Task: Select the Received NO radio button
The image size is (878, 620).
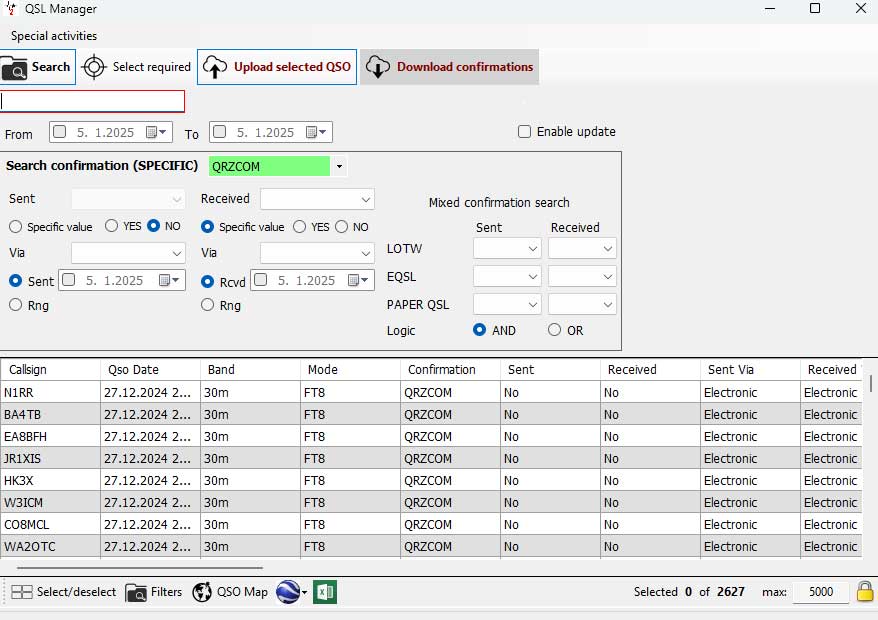Action: point(342,226)
